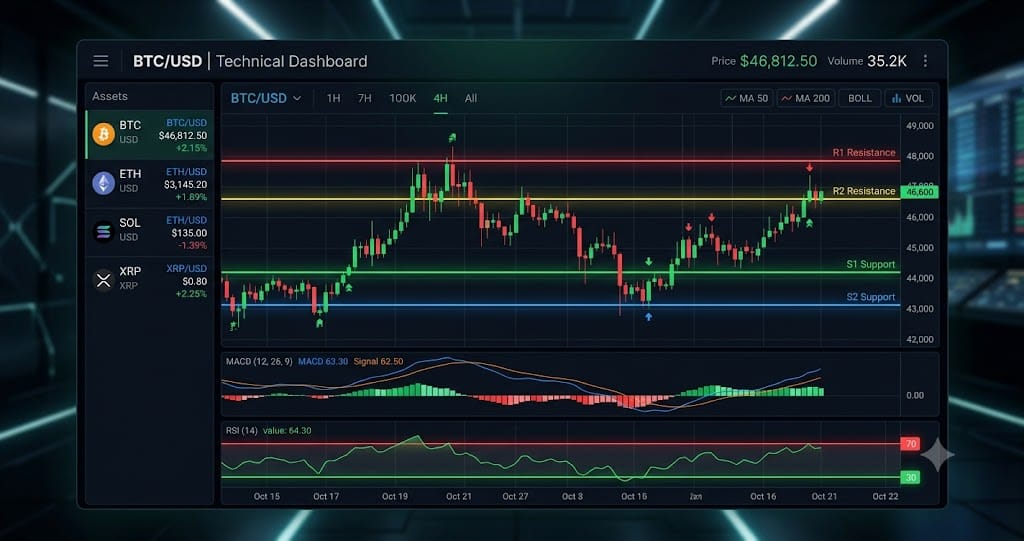This screenshot has height=541, width=1024.
Task: Select the XRP asset row
Action: (150, 281)
